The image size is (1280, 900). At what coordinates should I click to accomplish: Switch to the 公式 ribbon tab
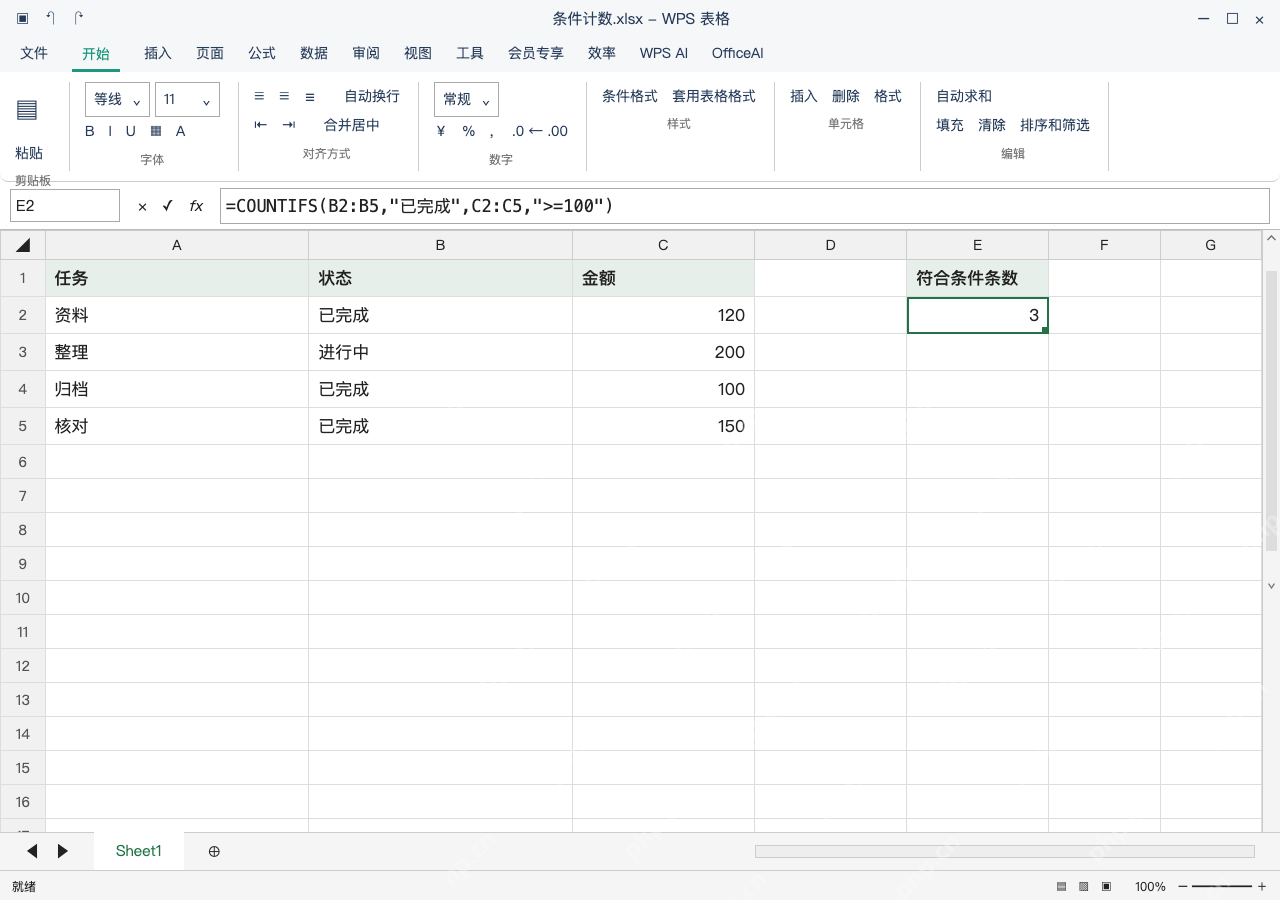click(x=262, y=53)
